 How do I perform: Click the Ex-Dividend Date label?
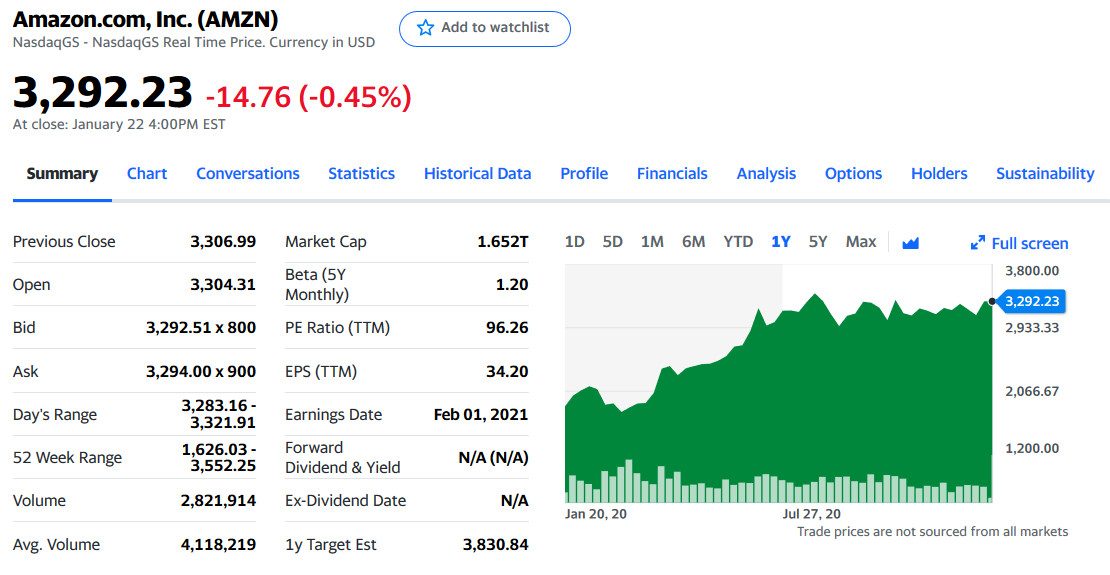pyautogui.click(x=345, y=501)
